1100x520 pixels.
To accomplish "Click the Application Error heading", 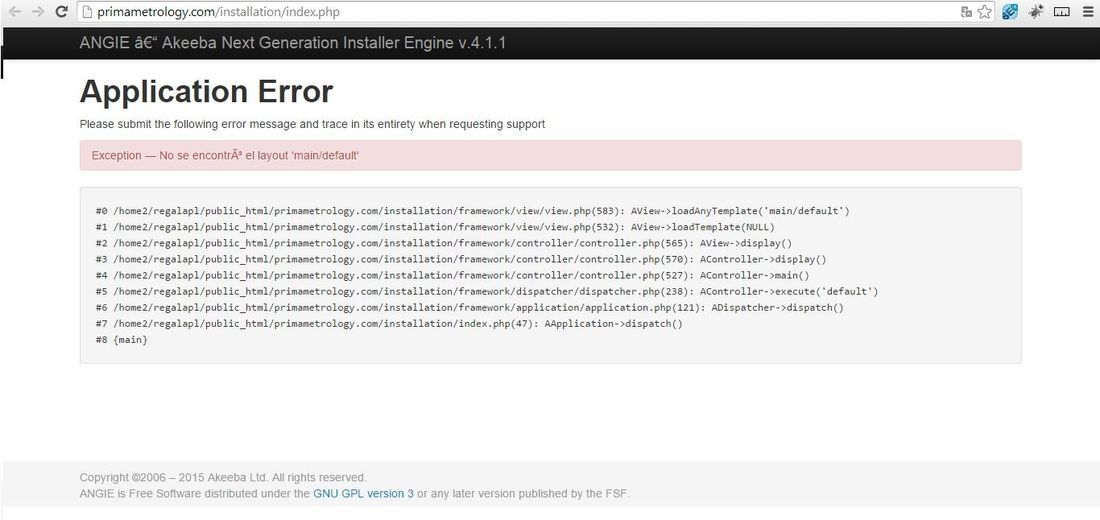I will 206,92.
